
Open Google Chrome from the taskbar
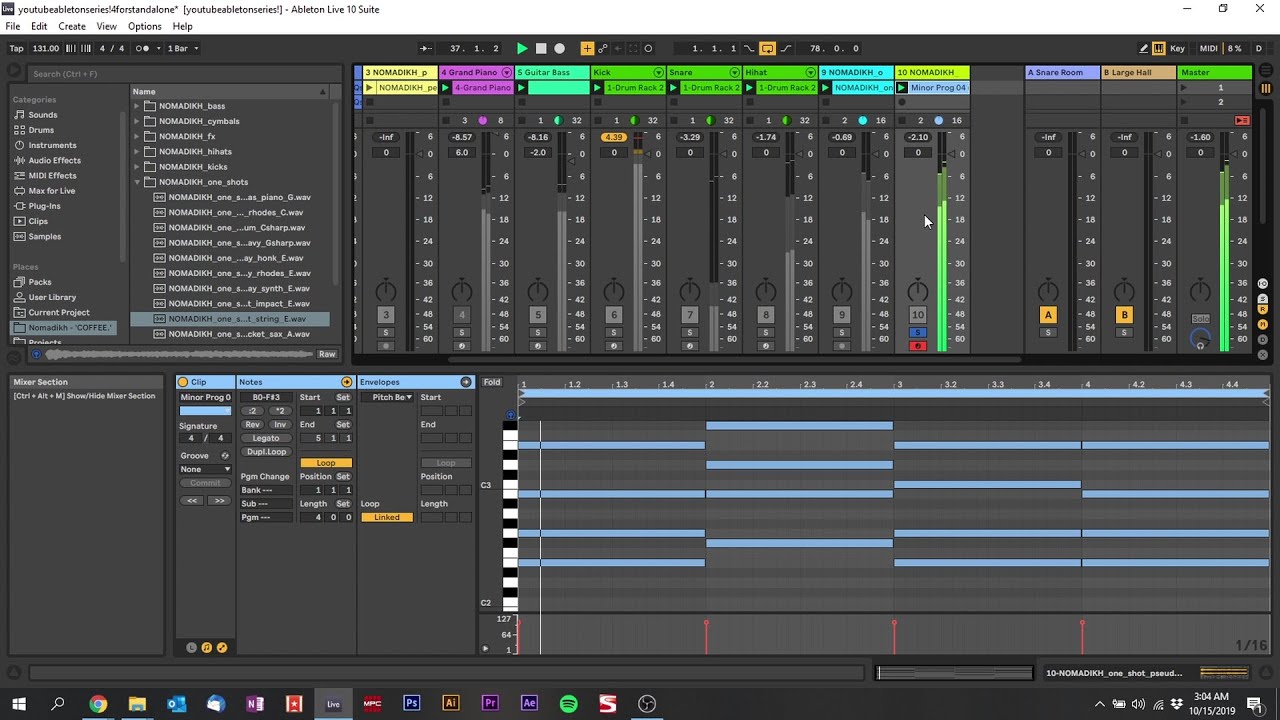click(x=98, y=704)
